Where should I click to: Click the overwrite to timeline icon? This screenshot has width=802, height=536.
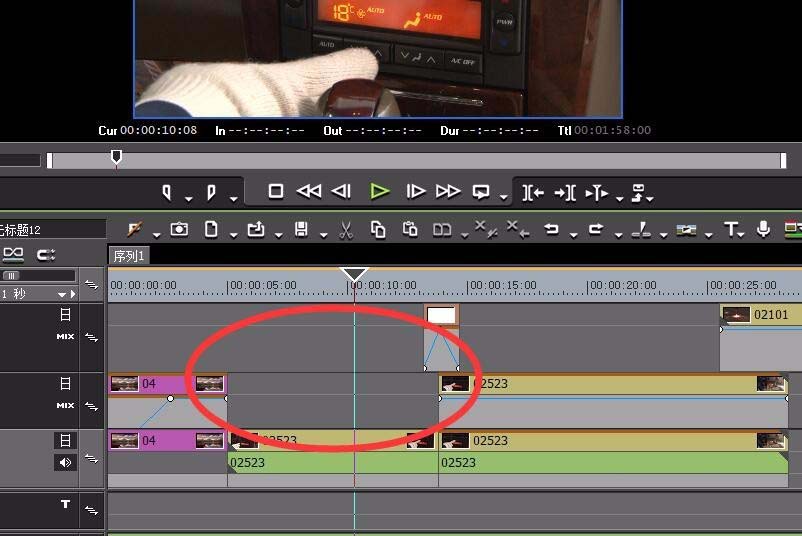pyautogui.click(x=565, y=193)
